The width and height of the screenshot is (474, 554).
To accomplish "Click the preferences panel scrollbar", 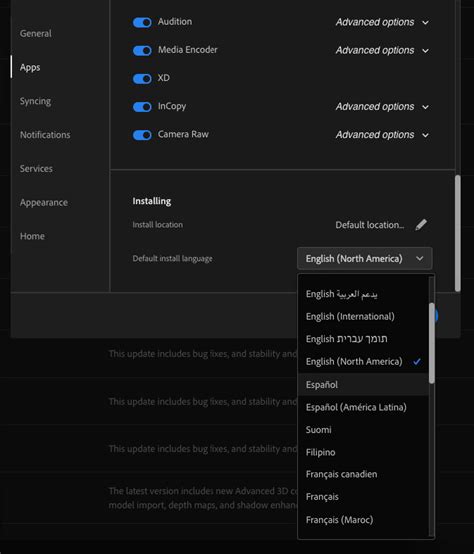I will [x=457, y=233].
